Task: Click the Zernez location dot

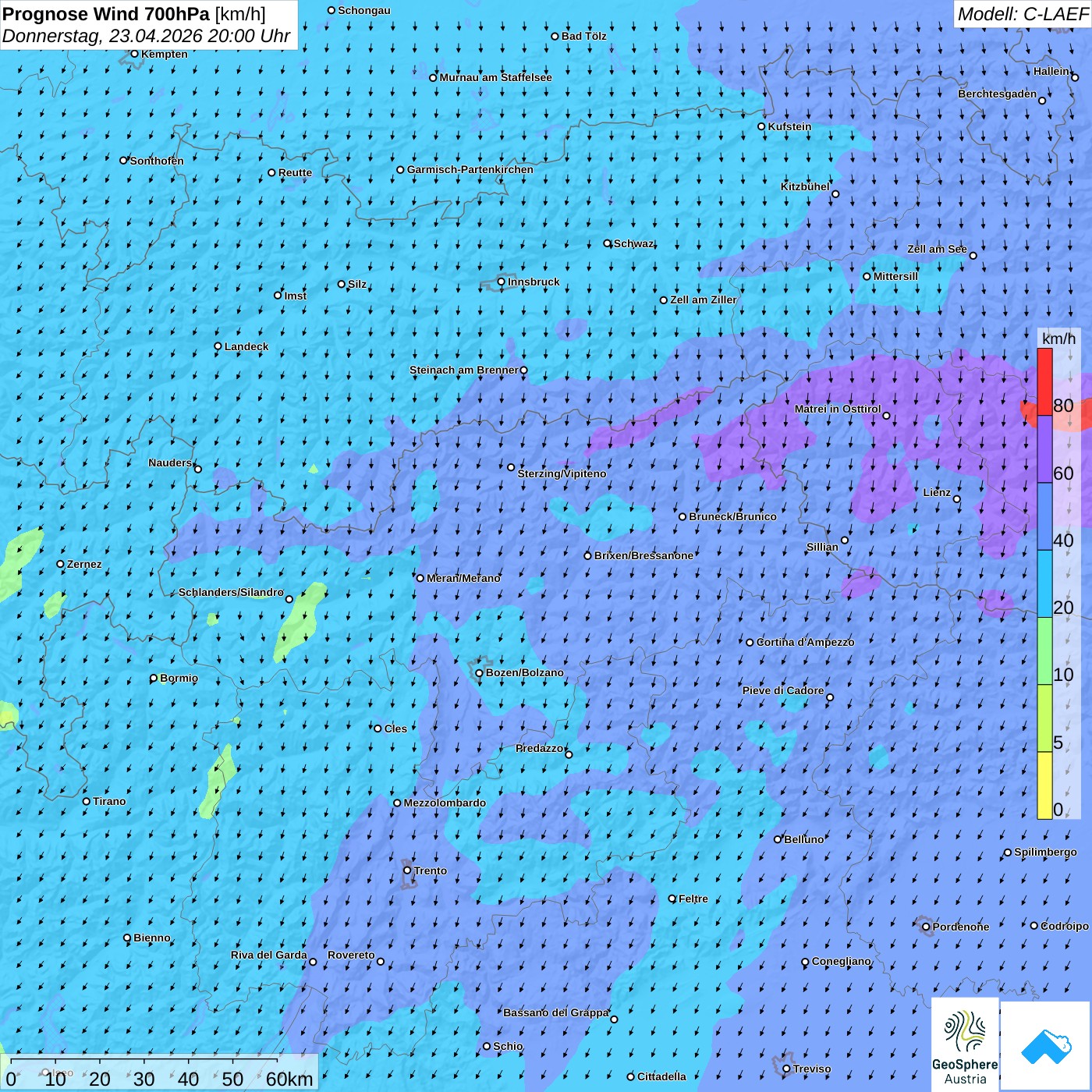Action: 60,564
